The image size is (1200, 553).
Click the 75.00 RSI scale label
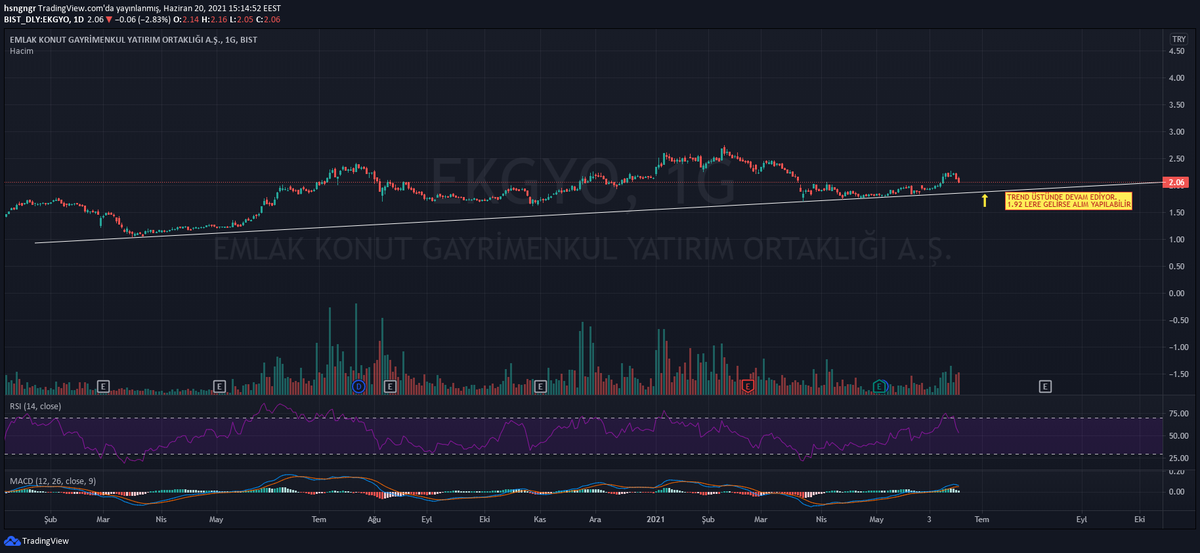[x=1177, y=413]
